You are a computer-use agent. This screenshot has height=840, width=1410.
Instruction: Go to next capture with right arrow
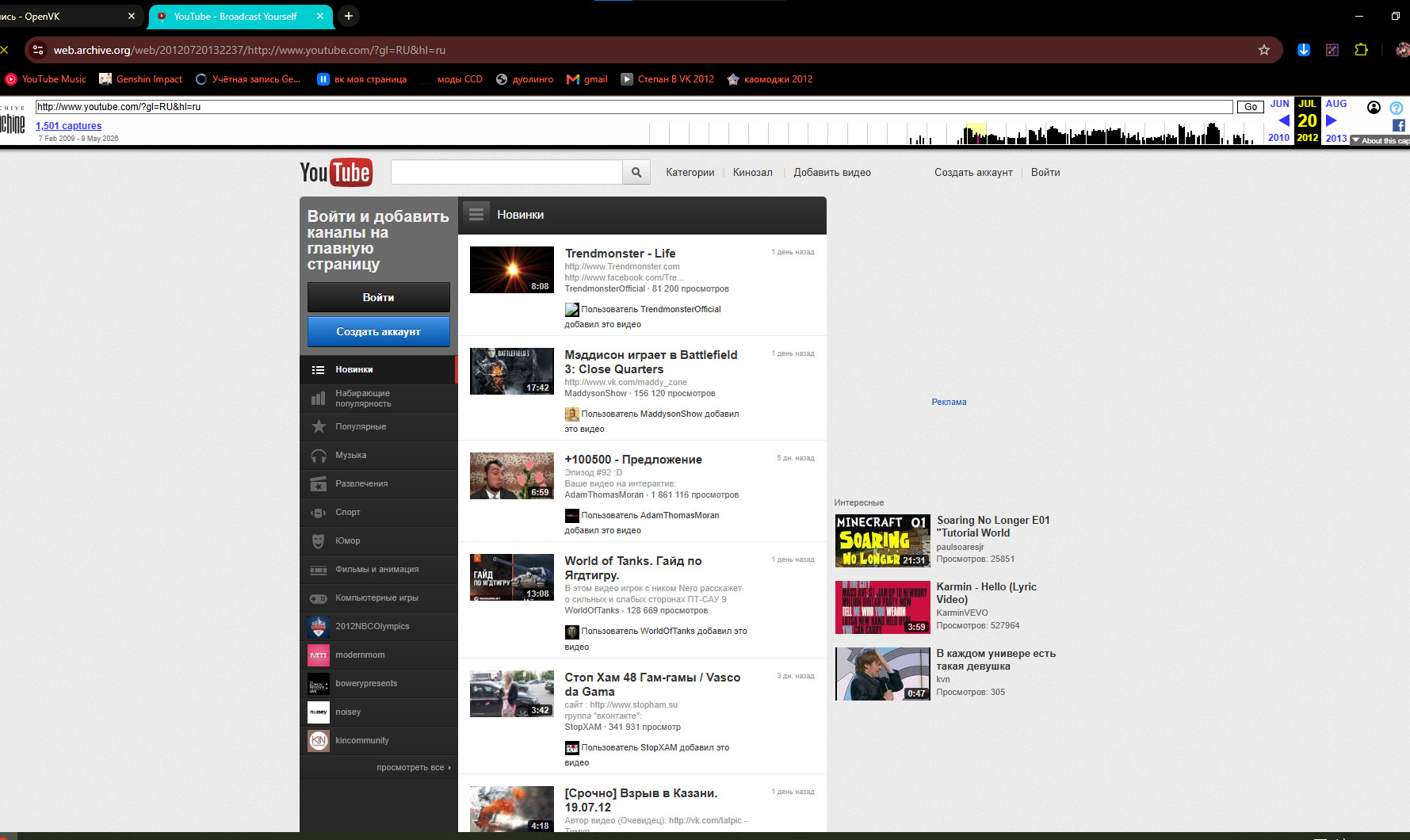pos(1332,120)
